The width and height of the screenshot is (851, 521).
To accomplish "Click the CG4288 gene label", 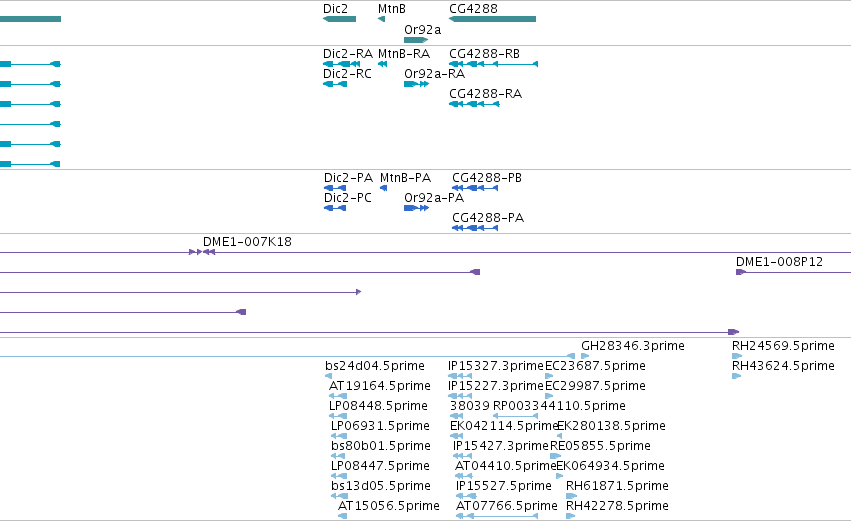I will [x=473, y=9].
